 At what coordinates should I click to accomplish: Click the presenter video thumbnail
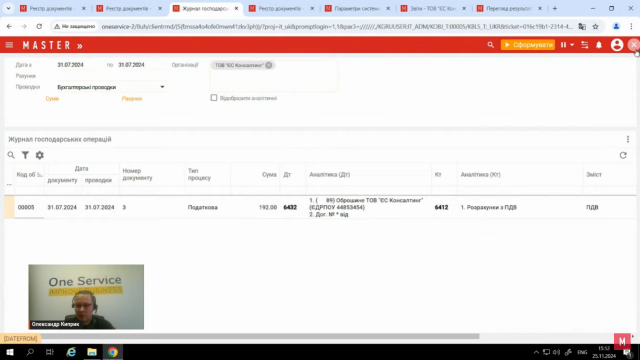point(86,297)
